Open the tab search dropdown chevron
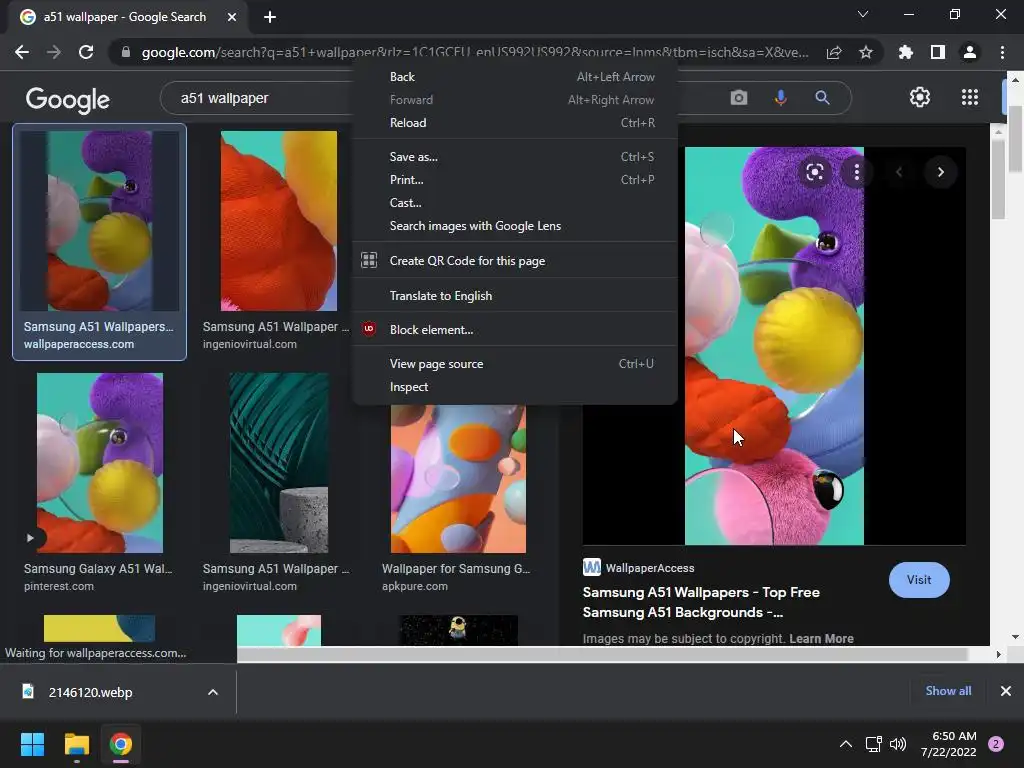This screenshot has height=768, width=1024. [863, 14]
